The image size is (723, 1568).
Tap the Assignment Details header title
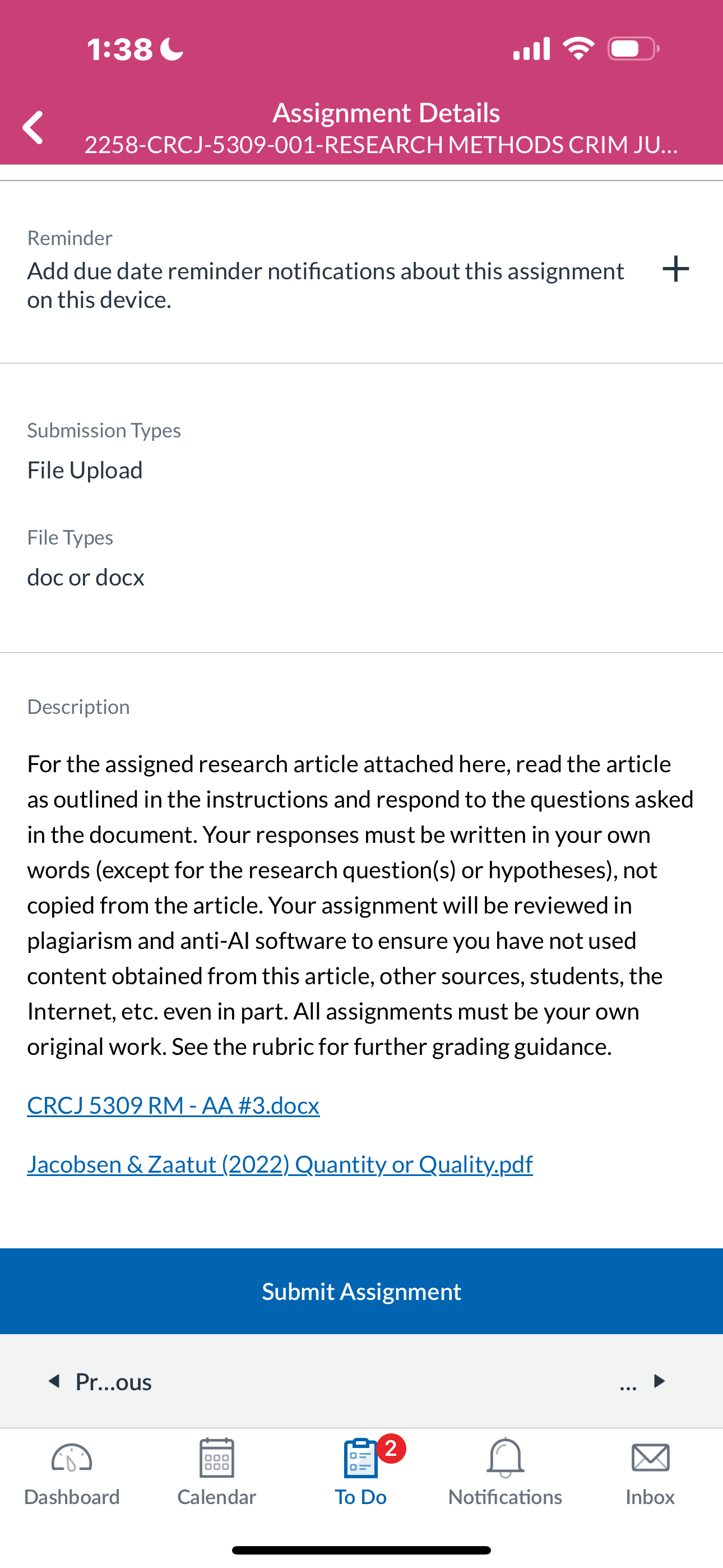click(x=386, y=113)
